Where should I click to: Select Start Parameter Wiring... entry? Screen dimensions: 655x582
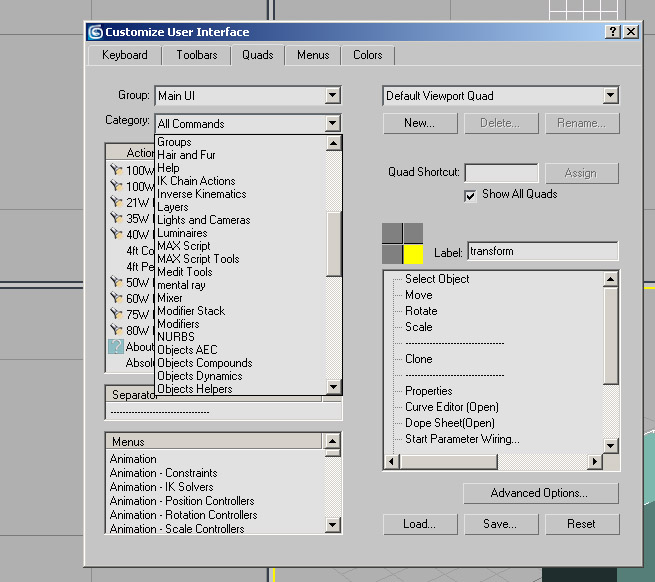(x=462, y=439)
